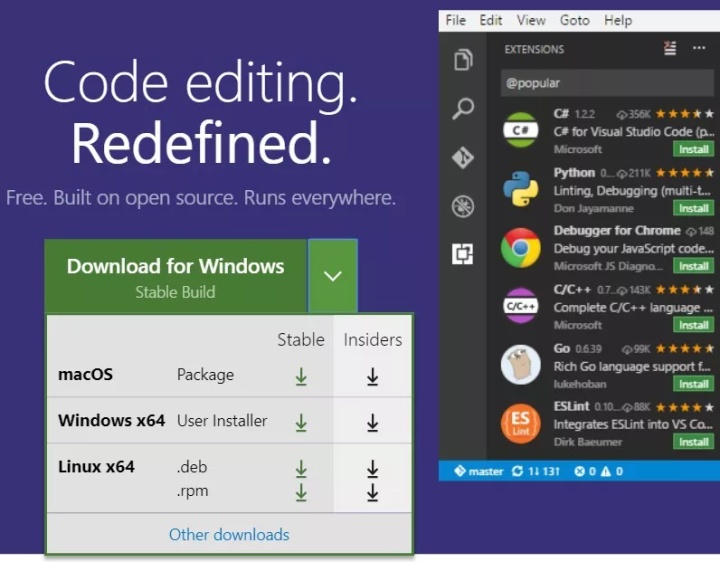The image size is (720, 562).
Task: Install the C# extension
Action: pyautogui.click(x=693, y=149)
